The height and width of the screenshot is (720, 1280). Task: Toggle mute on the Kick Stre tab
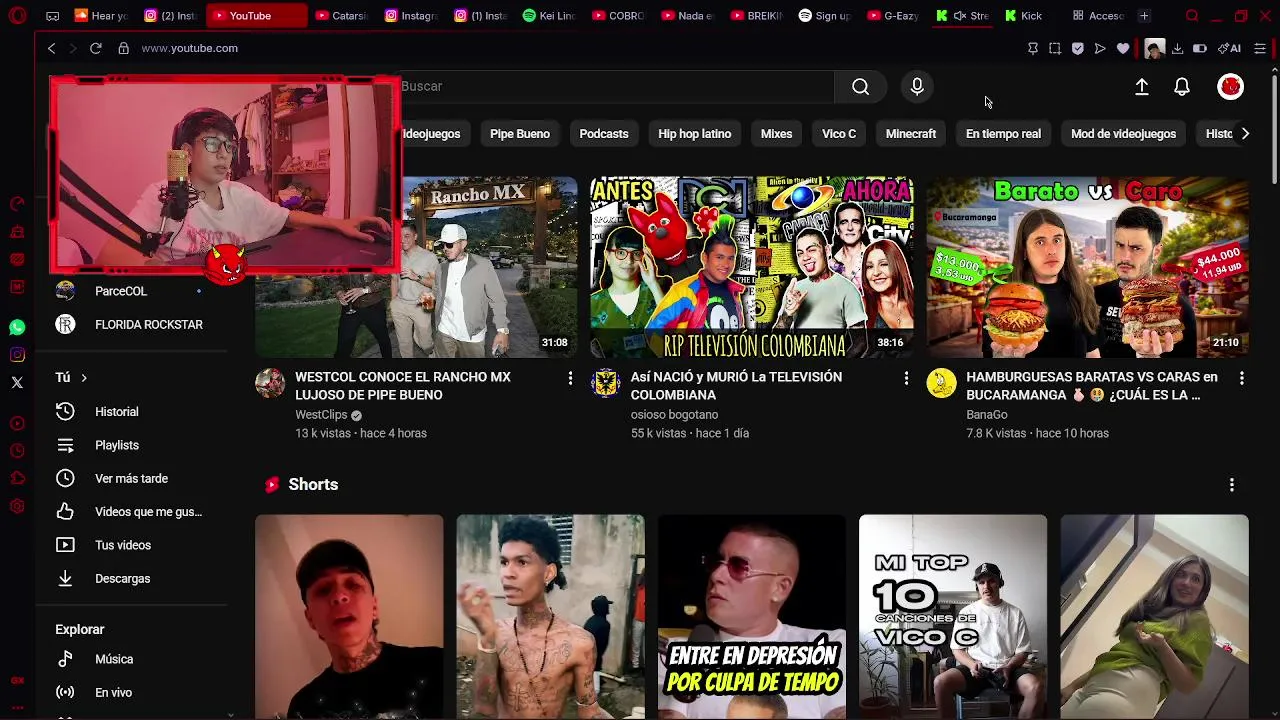[x=960, y=16]
